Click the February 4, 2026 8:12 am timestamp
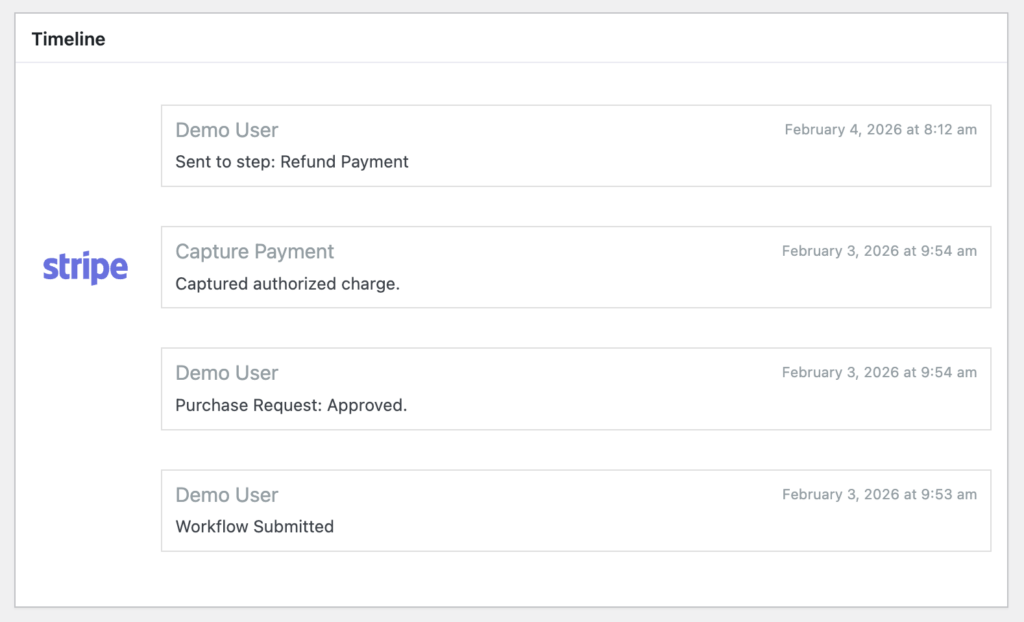 pyautogui.click(x=880, y=130)
